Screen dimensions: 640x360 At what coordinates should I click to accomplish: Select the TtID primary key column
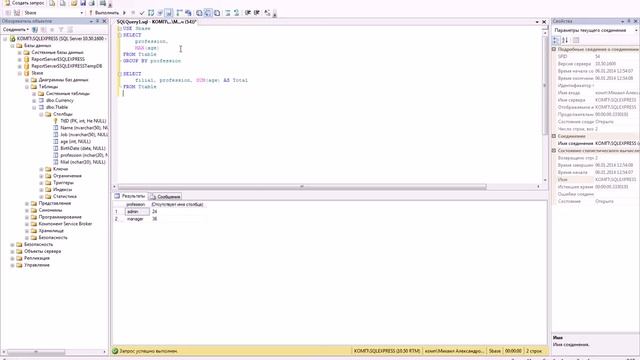pyautogui.click(x=83, y=121)
